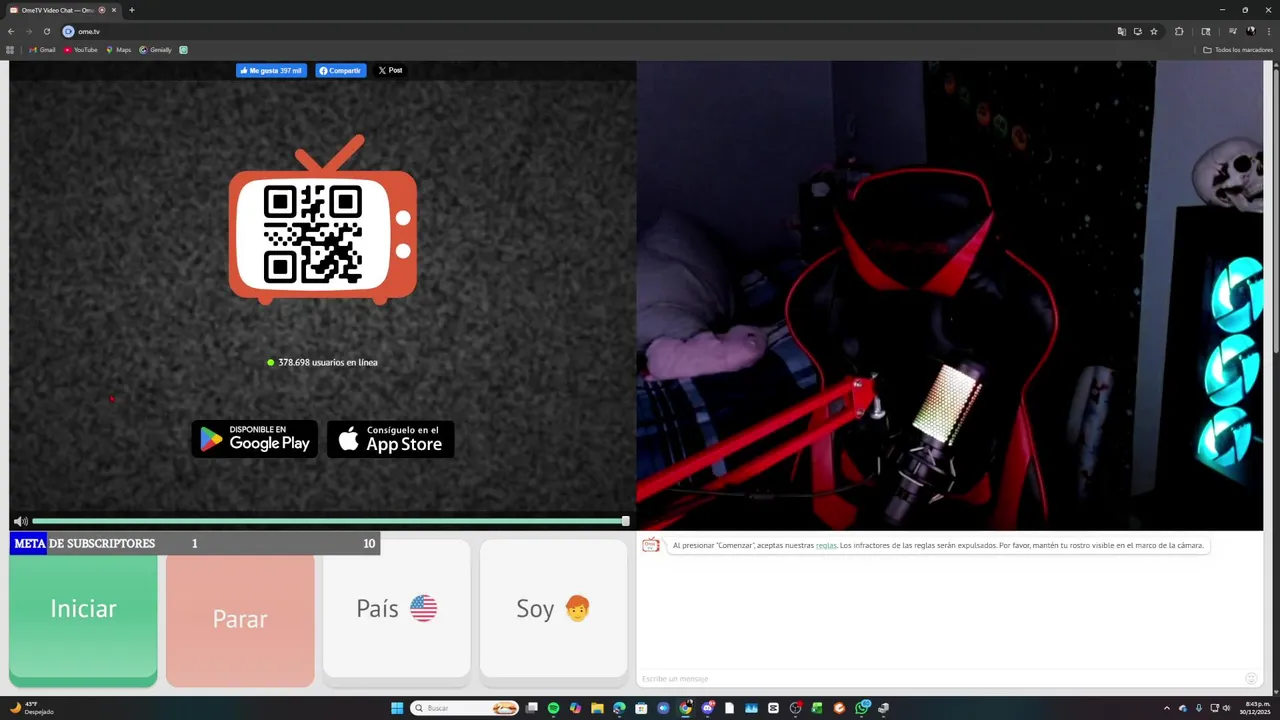
Task: Open the Genially bookmark
Action: pos(156,50)
